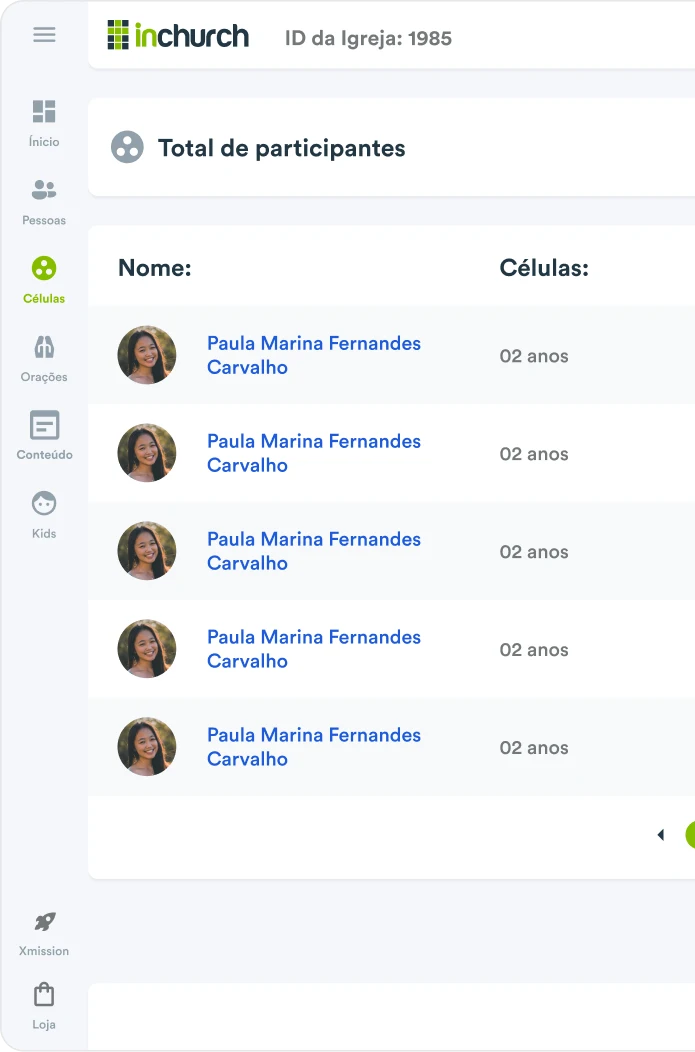
Task: Launch Xmission rocket icon
Action: [44, 922]
